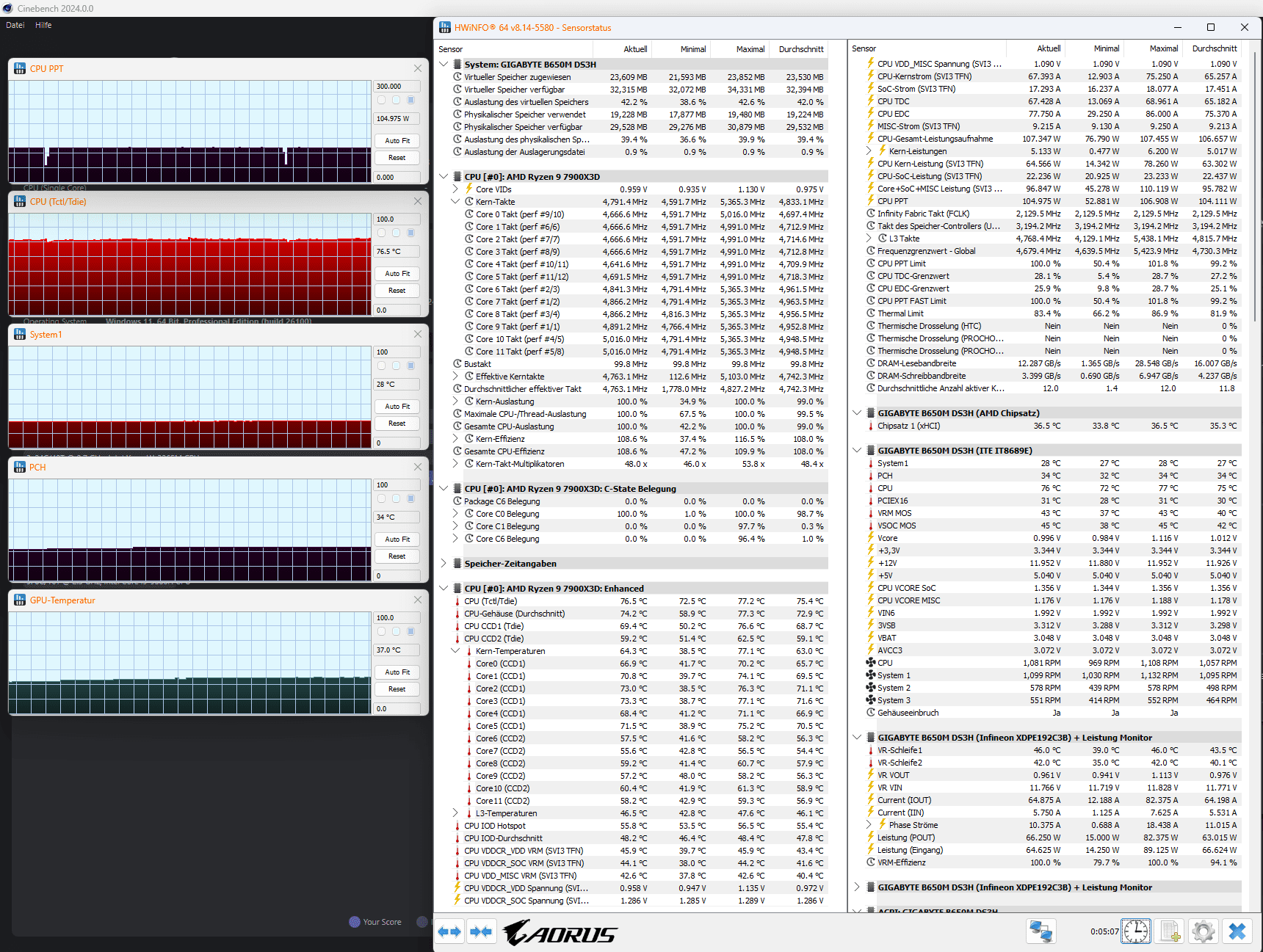This screenshot has width=1263, height=952.
Task: Close sensors with the blue X icon
Action: (x=1237, y=931)
